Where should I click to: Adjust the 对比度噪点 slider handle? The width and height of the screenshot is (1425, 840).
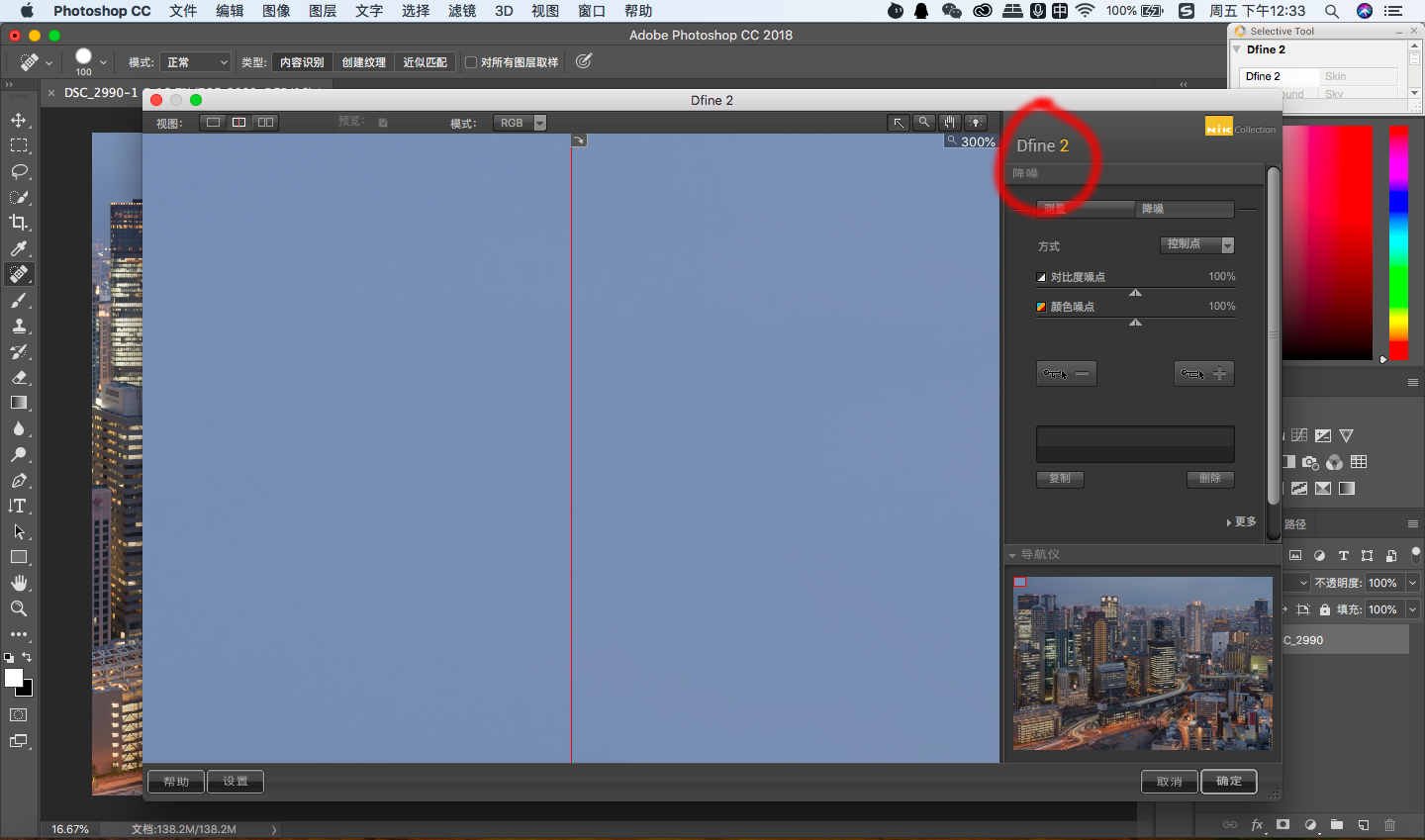pyautogui.click(x=1135, y=293)
